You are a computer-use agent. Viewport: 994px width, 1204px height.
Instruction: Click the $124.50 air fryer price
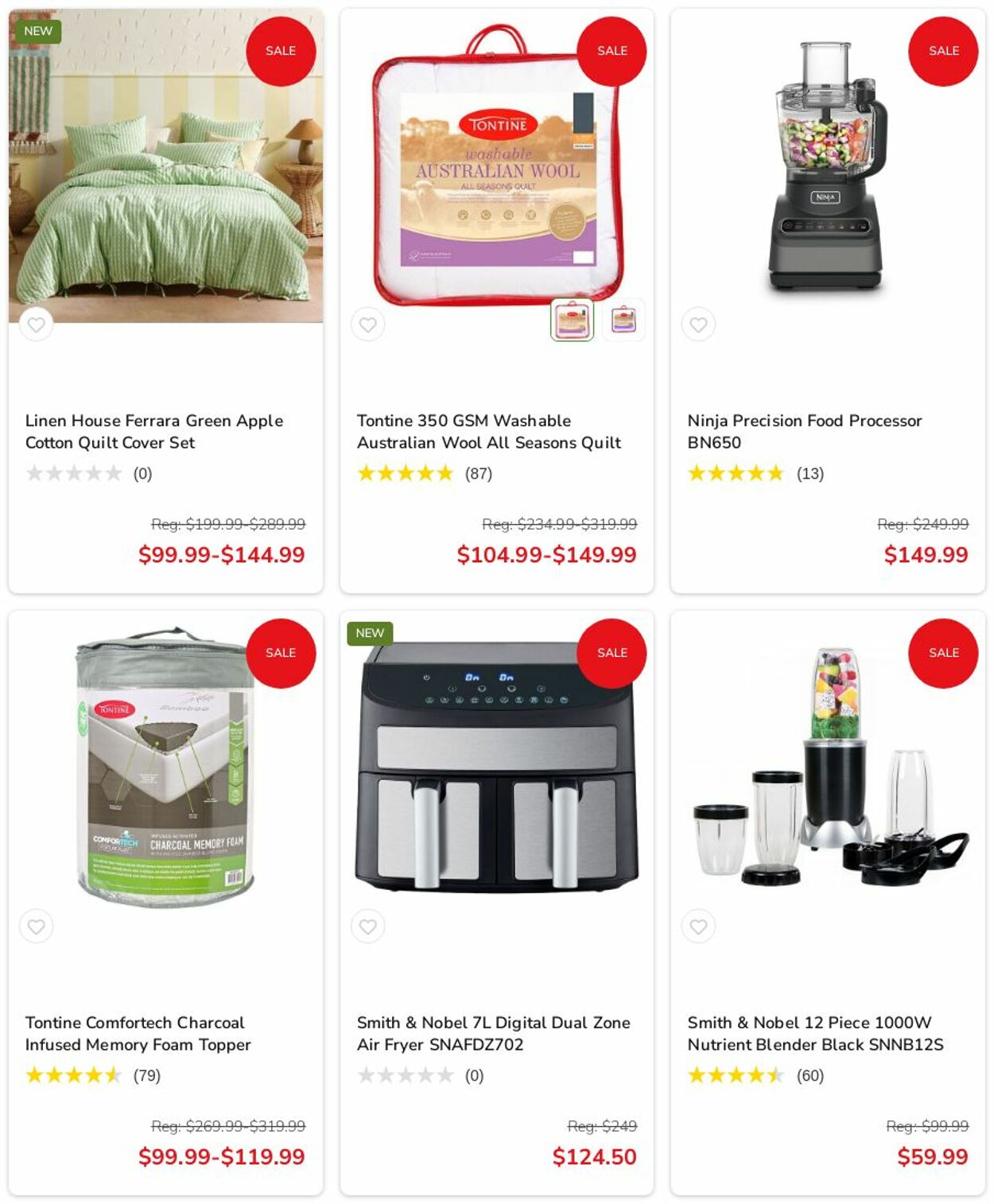[x=595, y=1156]
